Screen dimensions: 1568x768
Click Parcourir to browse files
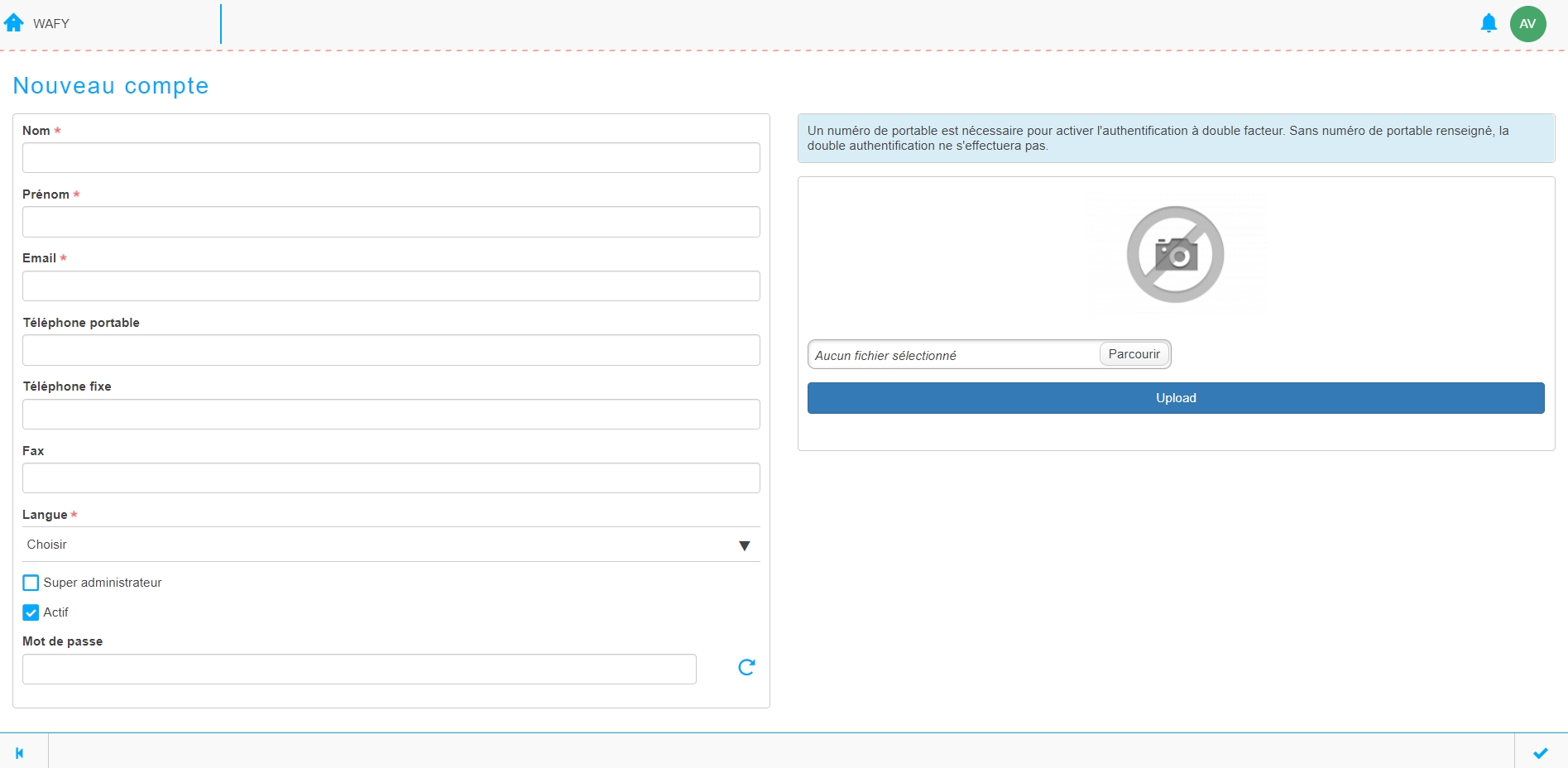pyautogui.click(x=1134, y=354)
